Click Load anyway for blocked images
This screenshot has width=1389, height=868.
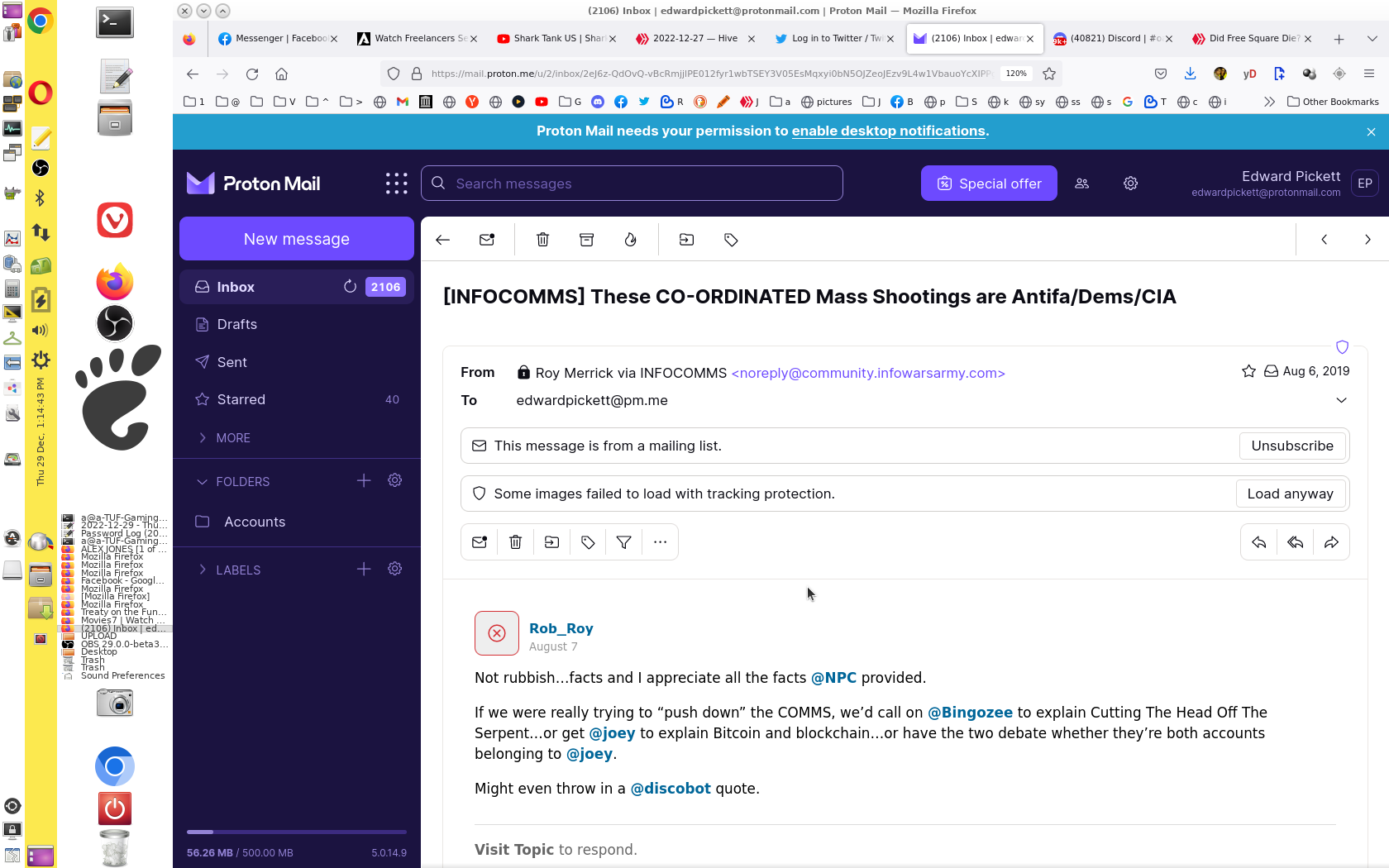coord(1290,494)
